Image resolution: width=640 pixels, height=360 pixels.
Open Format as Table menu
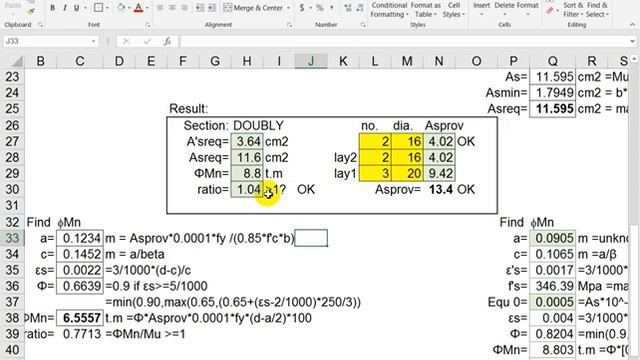(425, 9)
